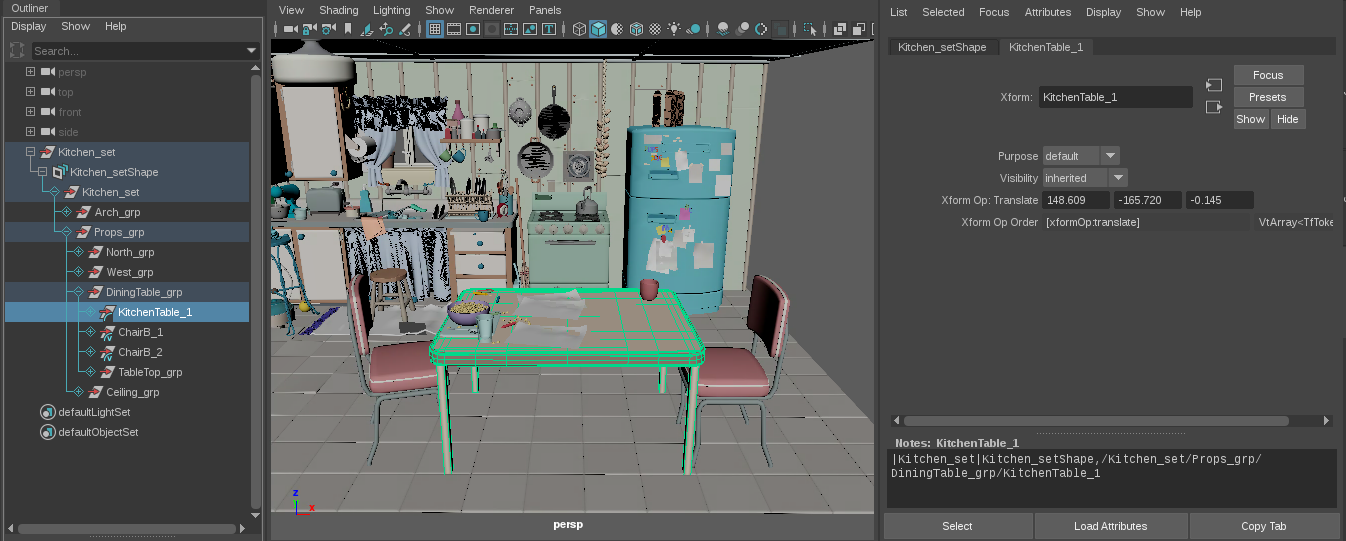Click the Hide button

1288,119
